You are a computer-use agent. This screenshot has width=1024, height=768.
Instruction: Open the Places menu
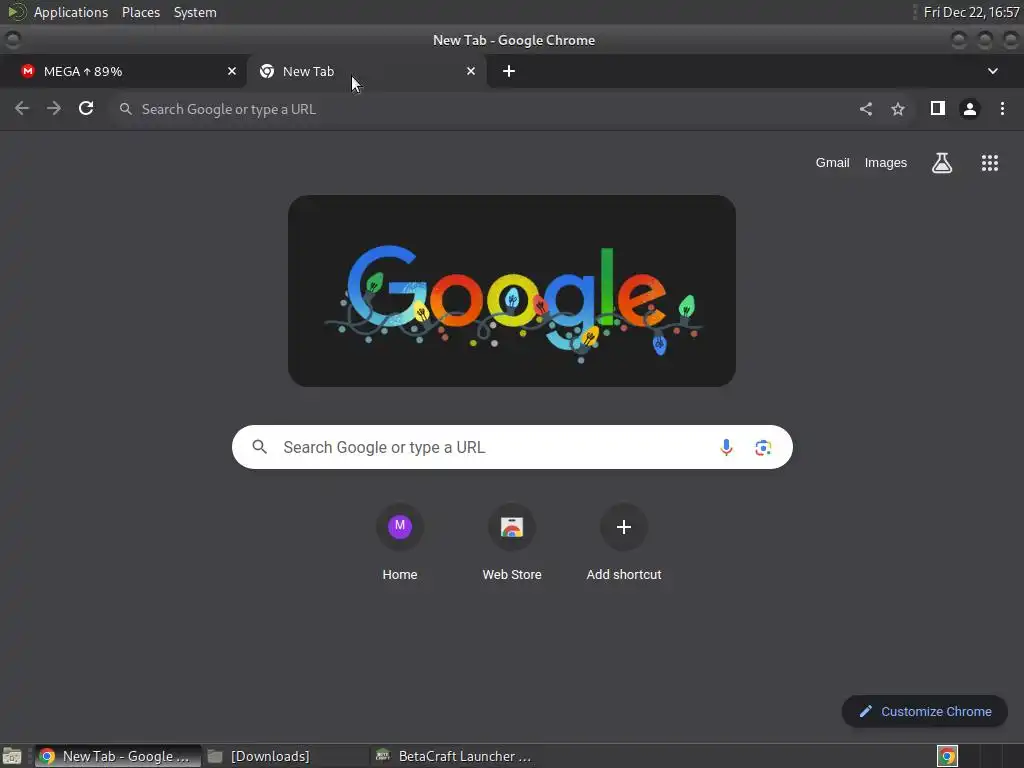[141, 12]
